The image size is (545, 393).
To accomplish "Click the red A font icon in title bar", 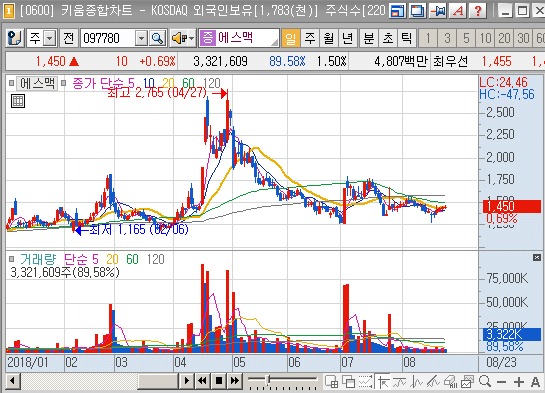I will (x=458, y=10).
